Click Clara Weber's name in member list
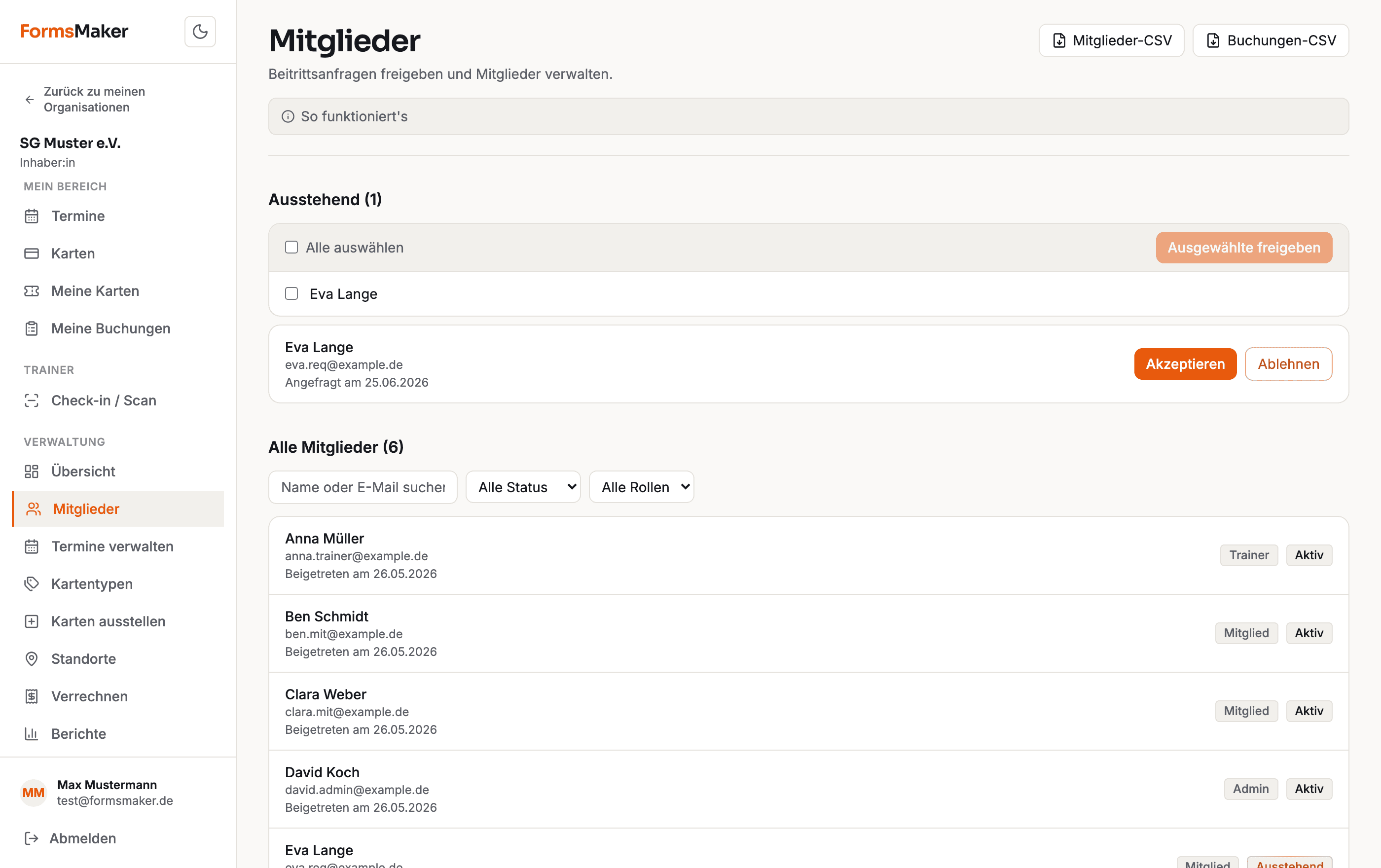 [325, 694]
